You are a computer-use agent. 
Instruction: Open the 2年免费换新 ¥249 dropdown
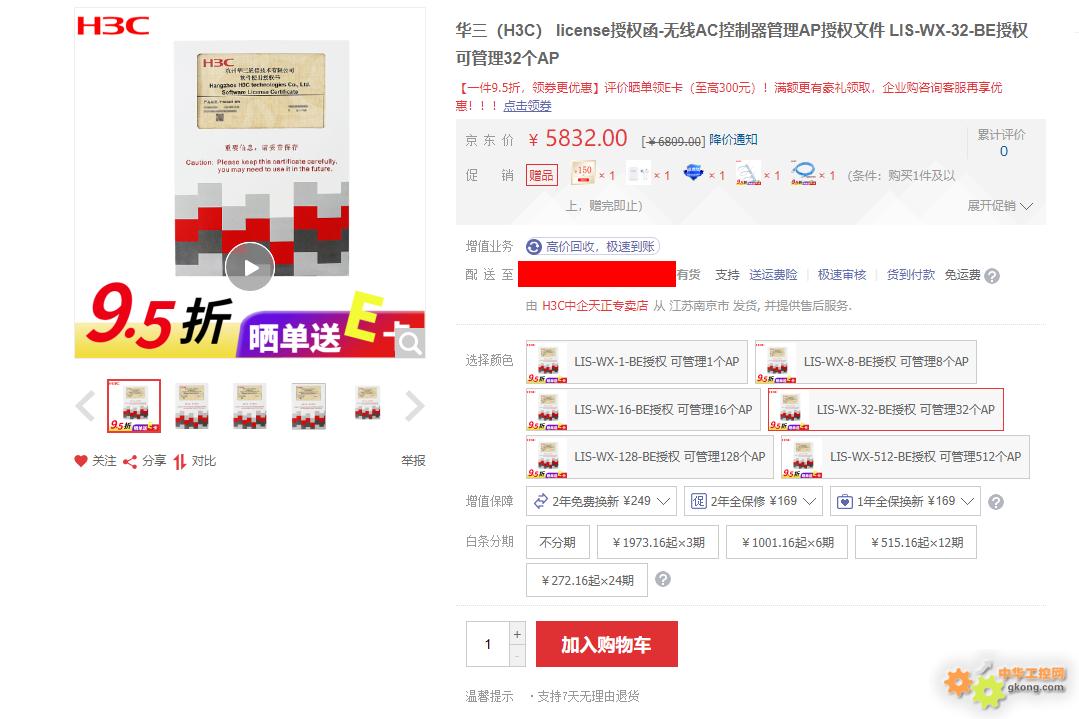click(601, 501)
